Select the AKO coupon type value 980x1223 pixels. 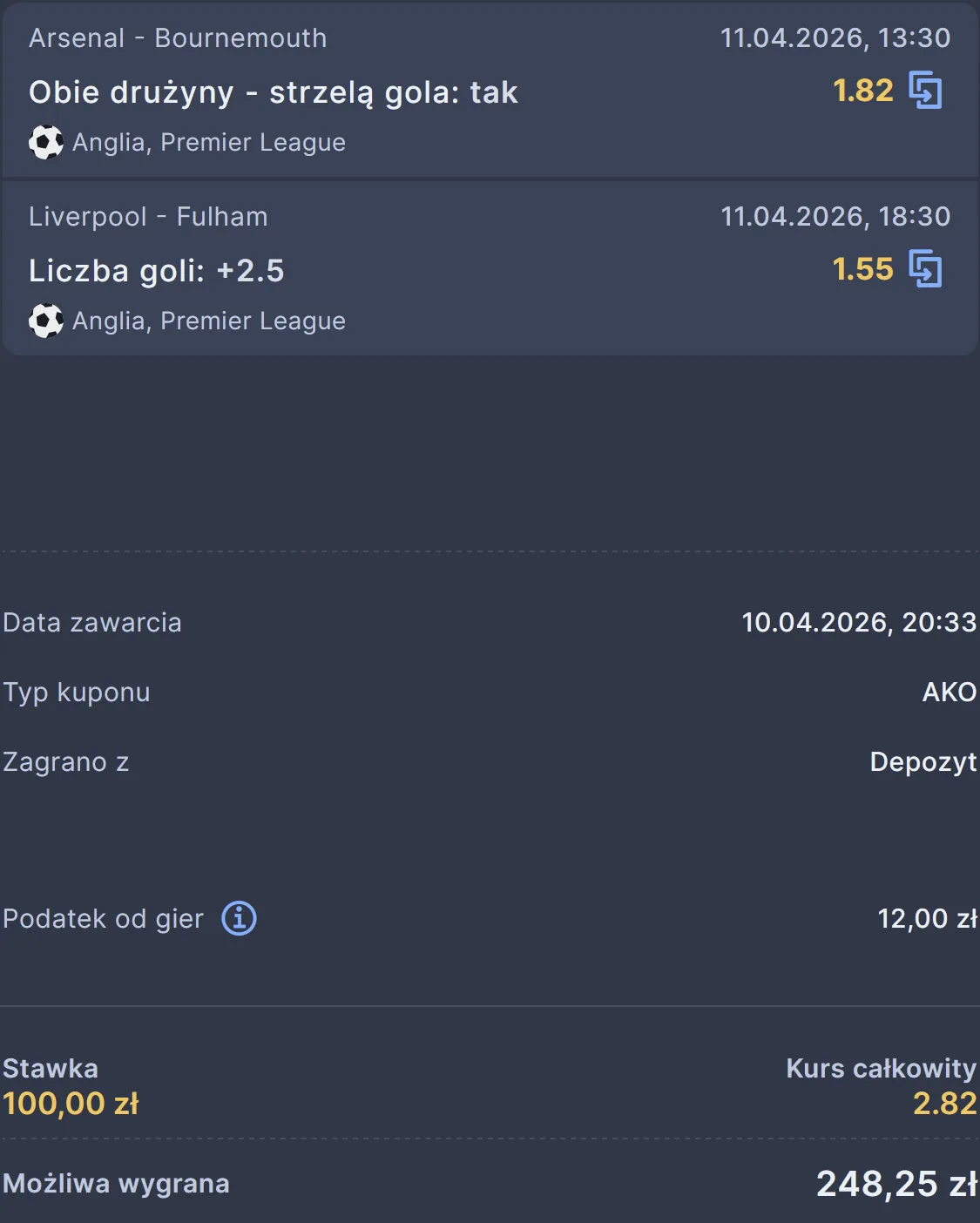949,693
